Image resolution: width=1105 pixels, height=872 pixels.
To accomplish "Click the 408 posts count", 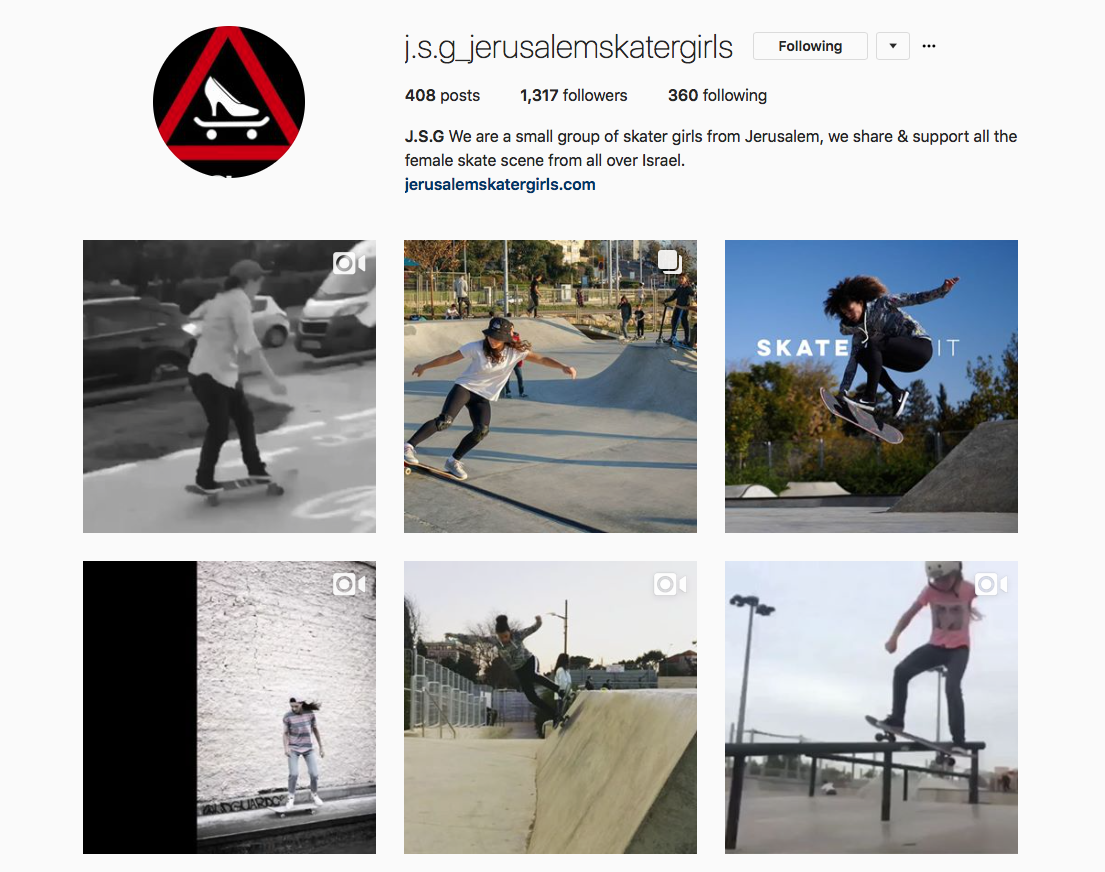I will tap(442, 95).
